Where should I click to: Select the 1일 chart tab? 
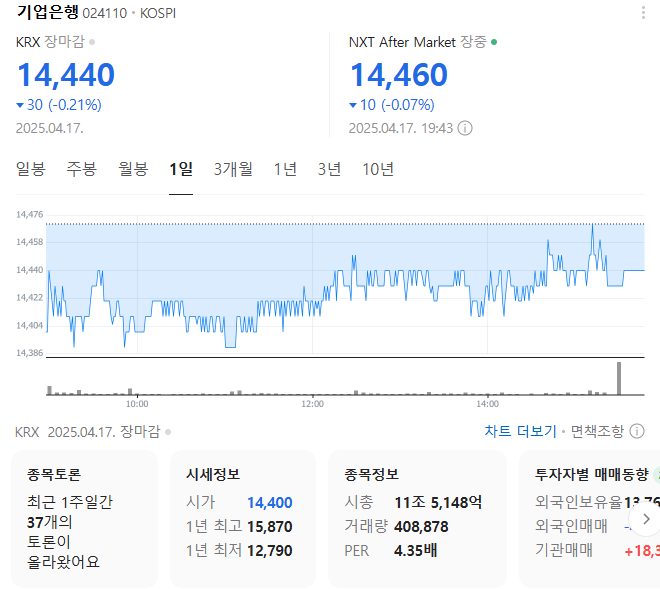tap(181, 169)
